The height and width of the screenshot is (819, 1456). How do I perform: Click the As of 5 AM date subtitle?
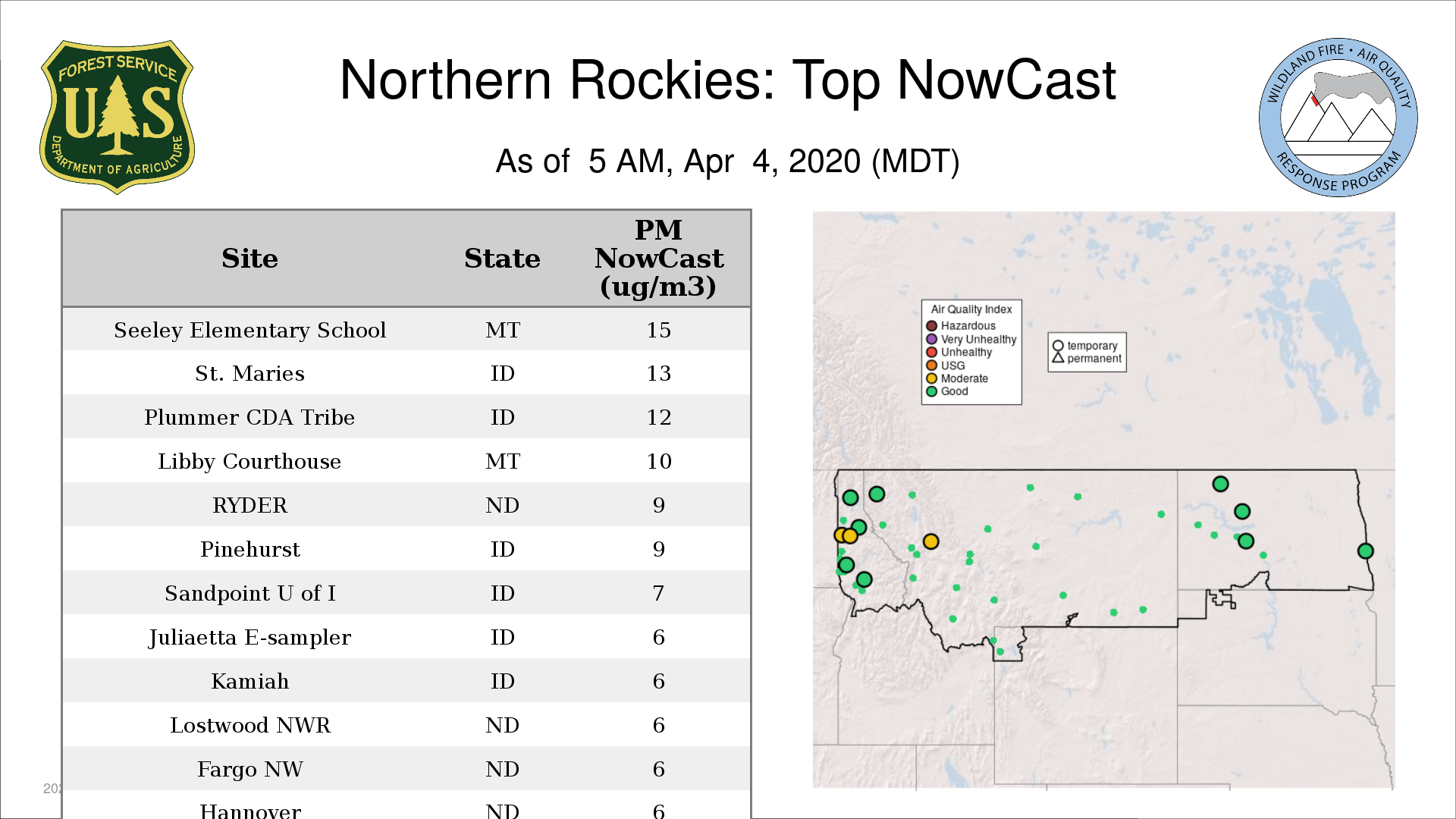[x=727, y=162]
